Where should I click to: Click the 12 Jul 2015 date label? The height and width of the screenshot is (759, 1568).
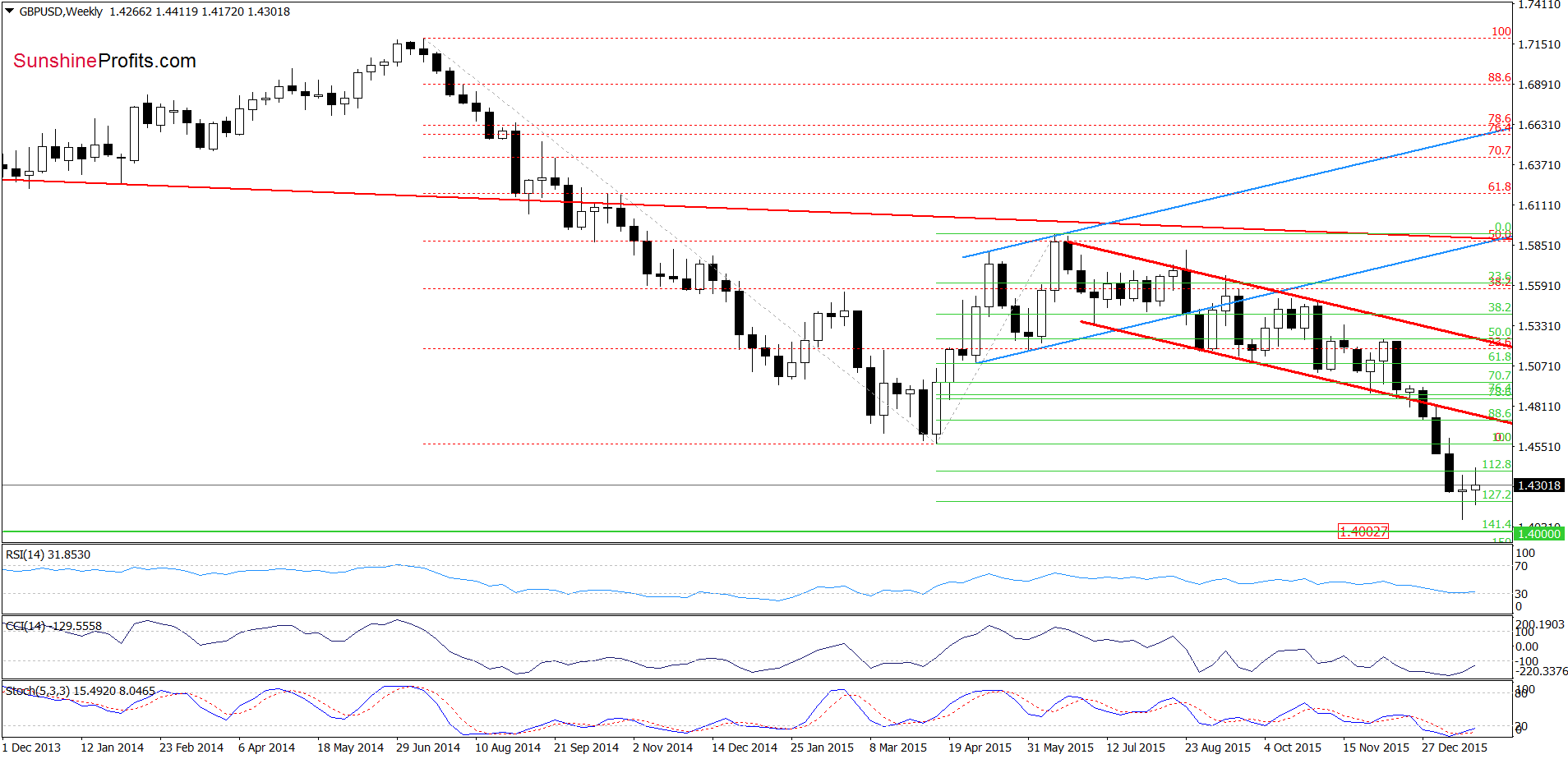(1136, 747)
